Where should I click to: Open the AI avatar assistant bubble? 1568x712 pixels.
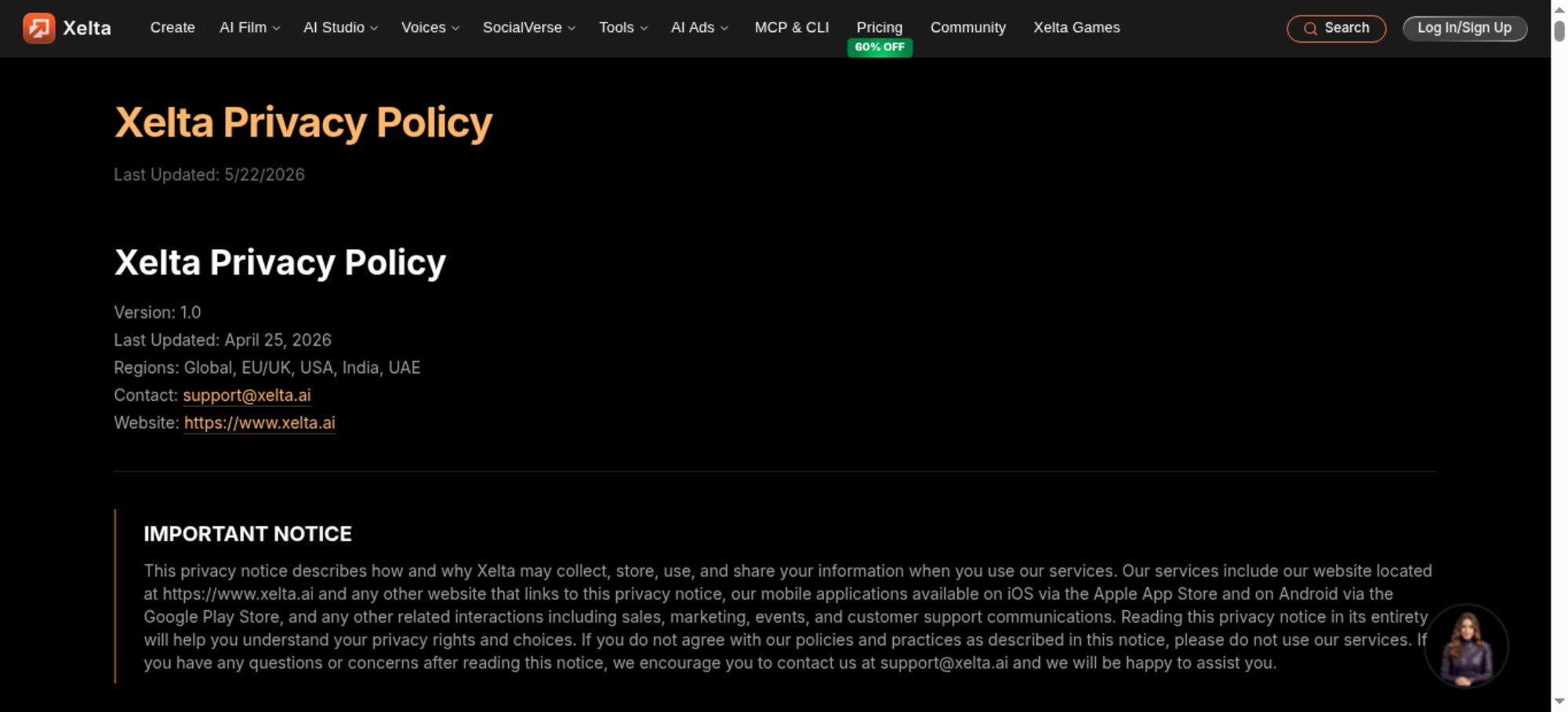point(1465,646)
